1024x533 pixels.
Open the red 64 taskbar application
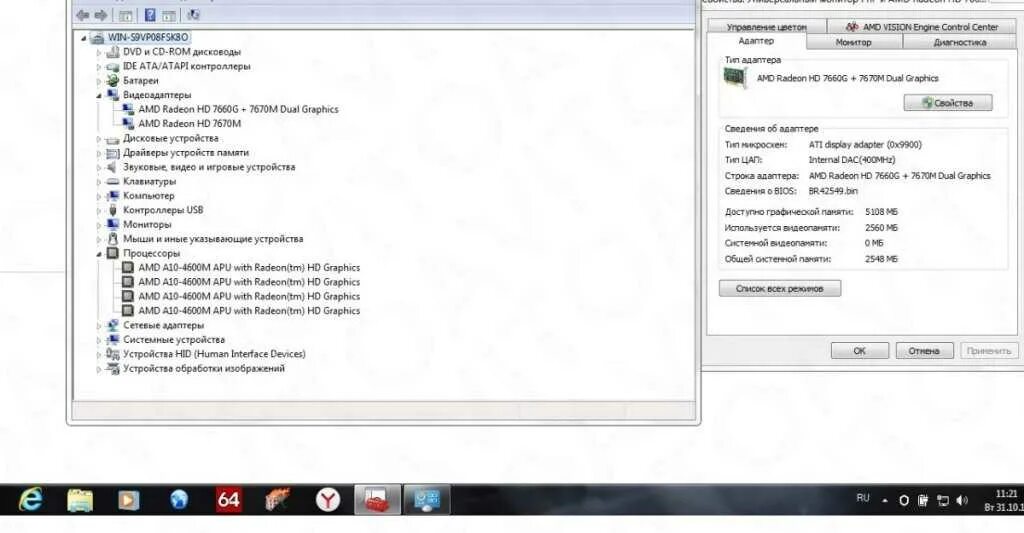(229, 500)
